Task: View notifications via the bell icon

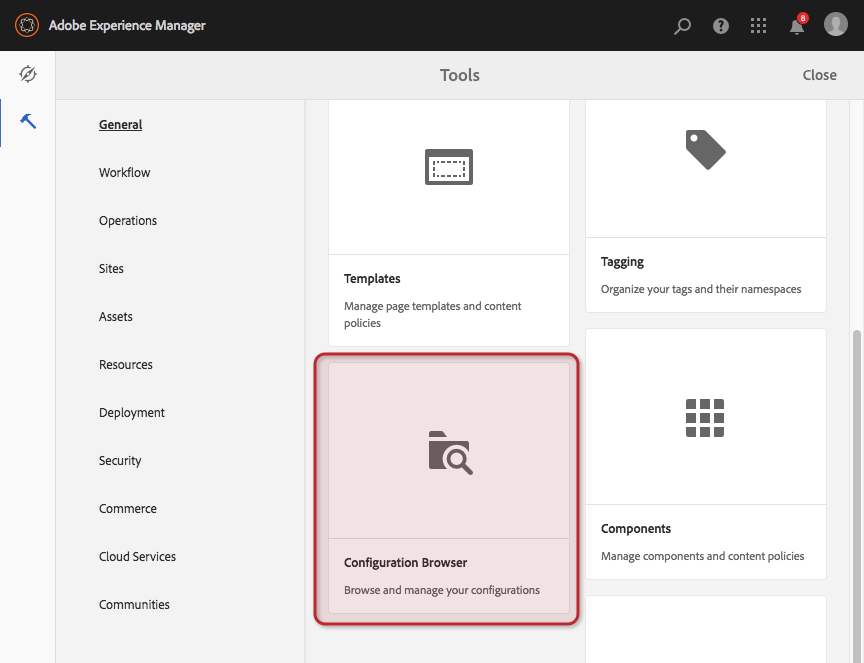Action: point(797,25)
